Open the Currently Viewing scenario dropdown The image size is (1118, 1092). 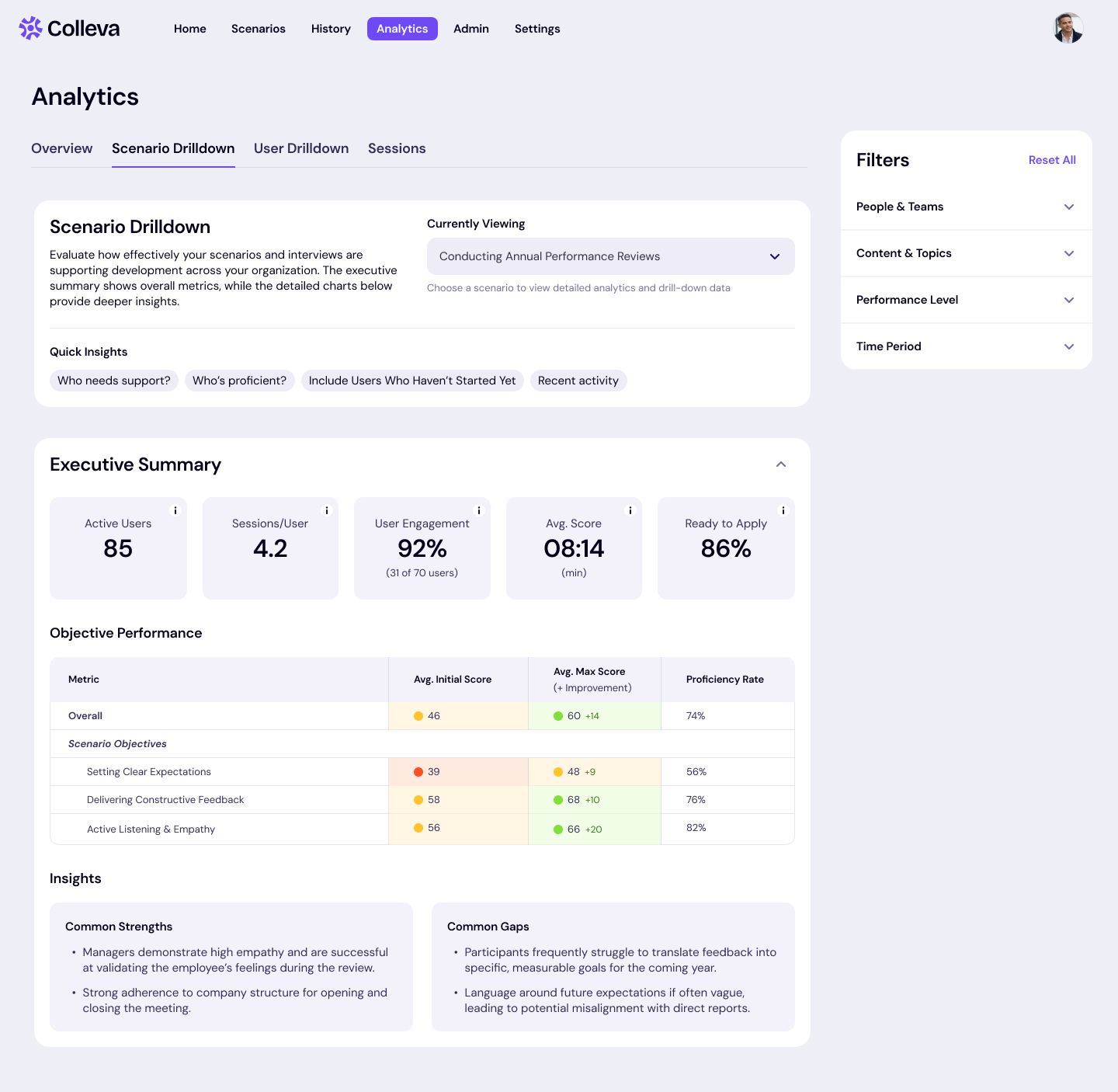tap(610, 256)
